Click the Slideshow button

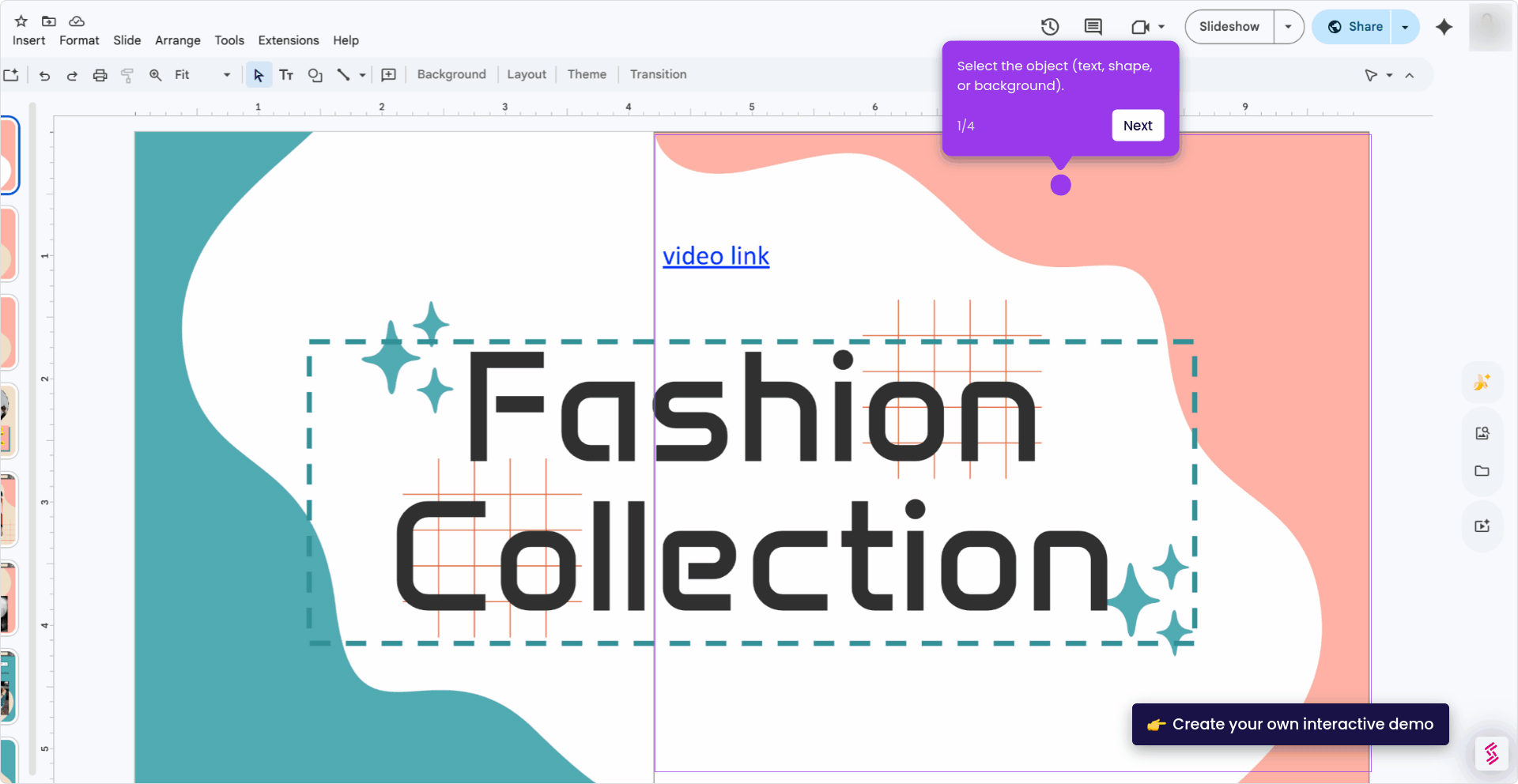tap(1229, 27)
